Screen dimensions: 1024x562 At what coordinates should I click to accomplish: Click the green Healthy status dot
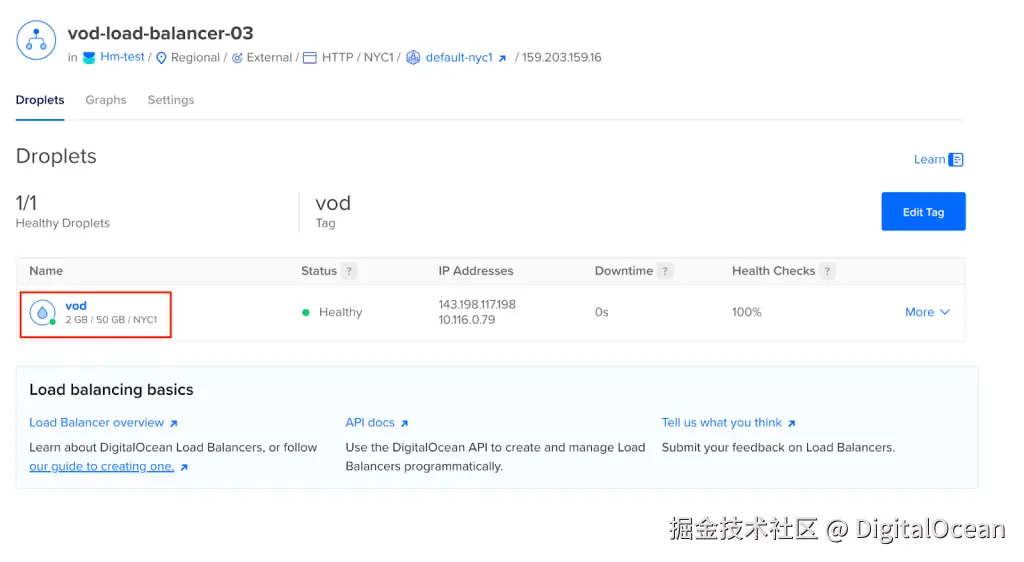(306, 313)
